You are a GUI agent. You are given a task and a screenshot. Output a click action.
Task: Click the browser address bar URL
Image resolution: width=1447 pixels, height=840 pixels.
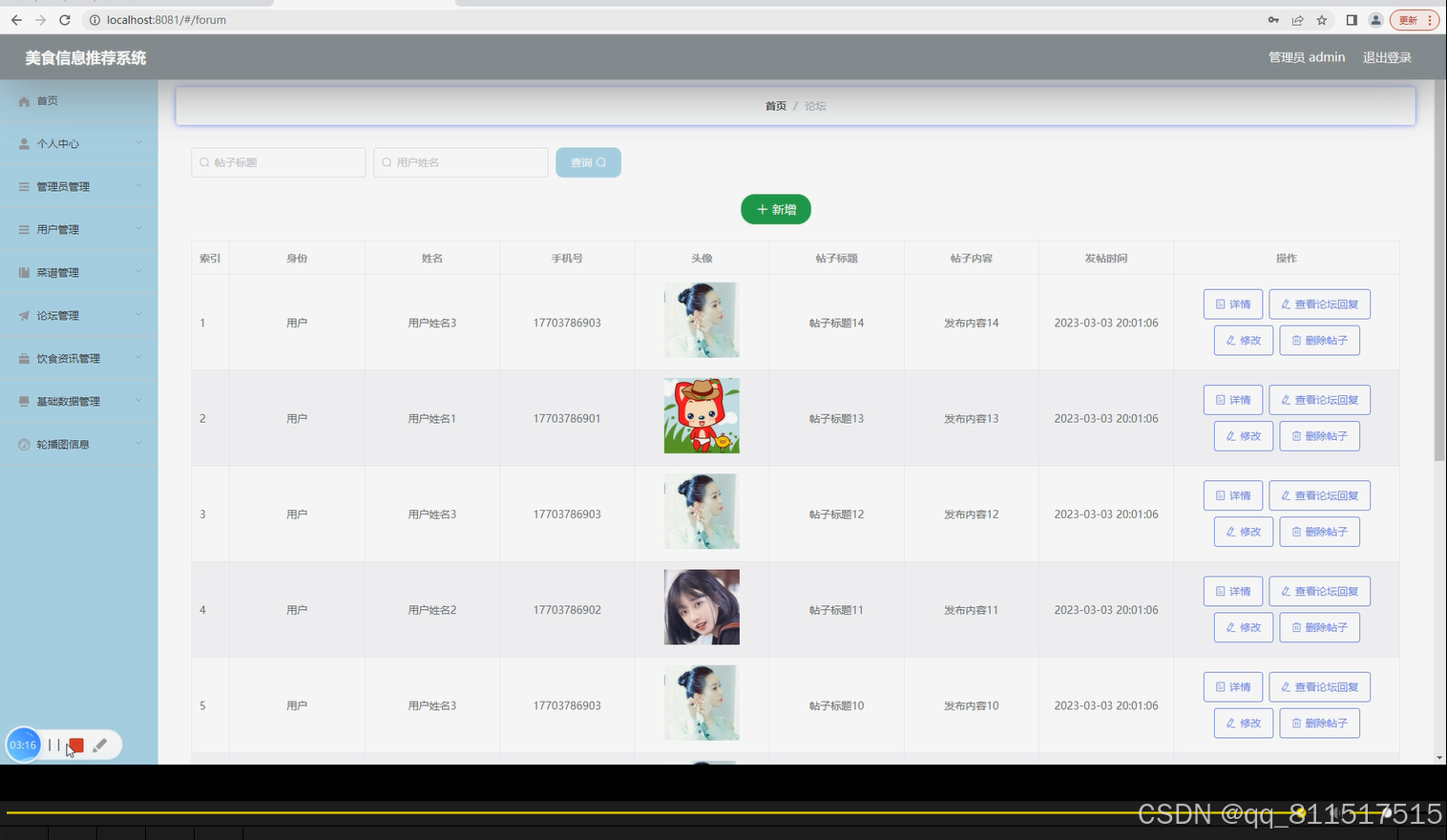pos(166,20)
